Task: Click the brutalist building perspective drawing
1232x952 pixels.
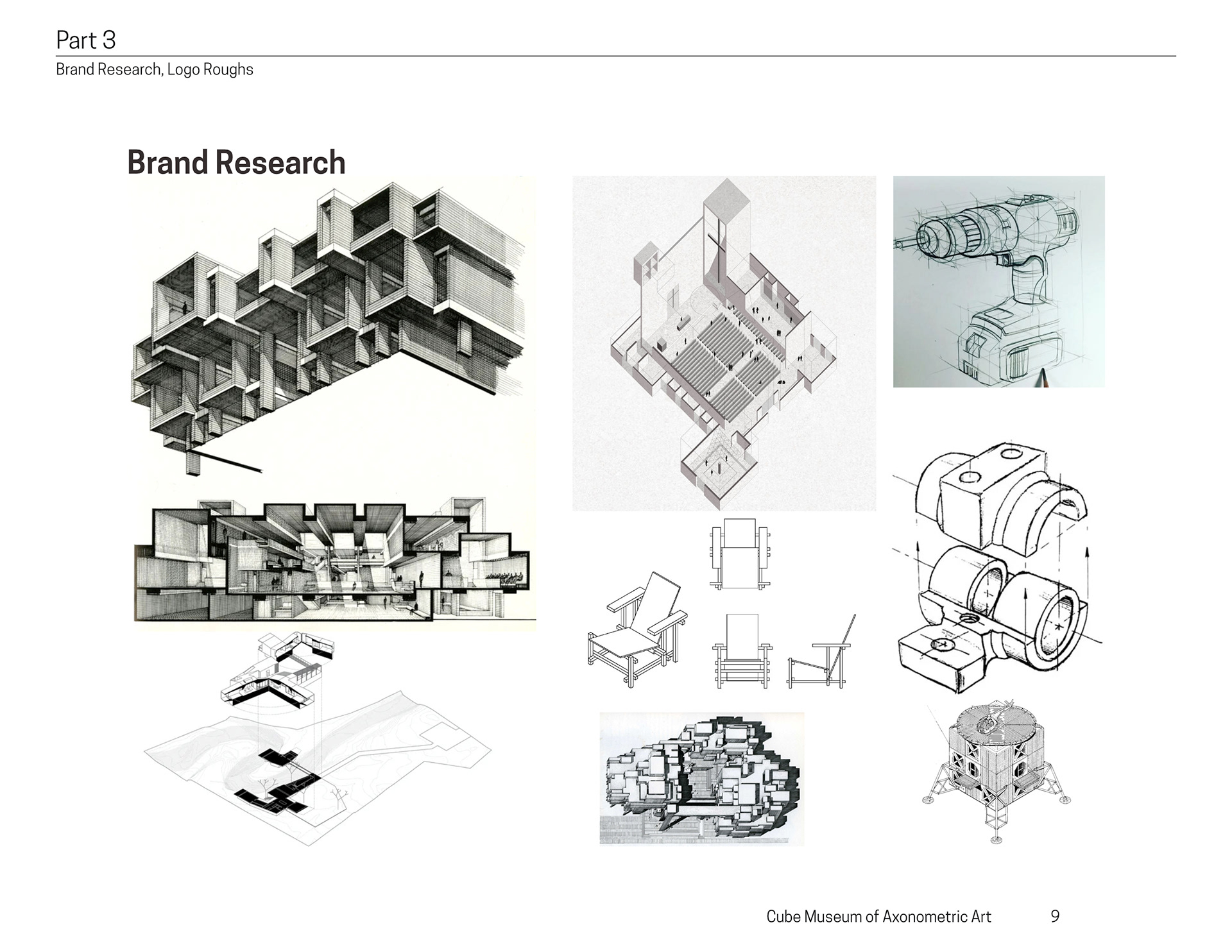Action: pos(327,321)
